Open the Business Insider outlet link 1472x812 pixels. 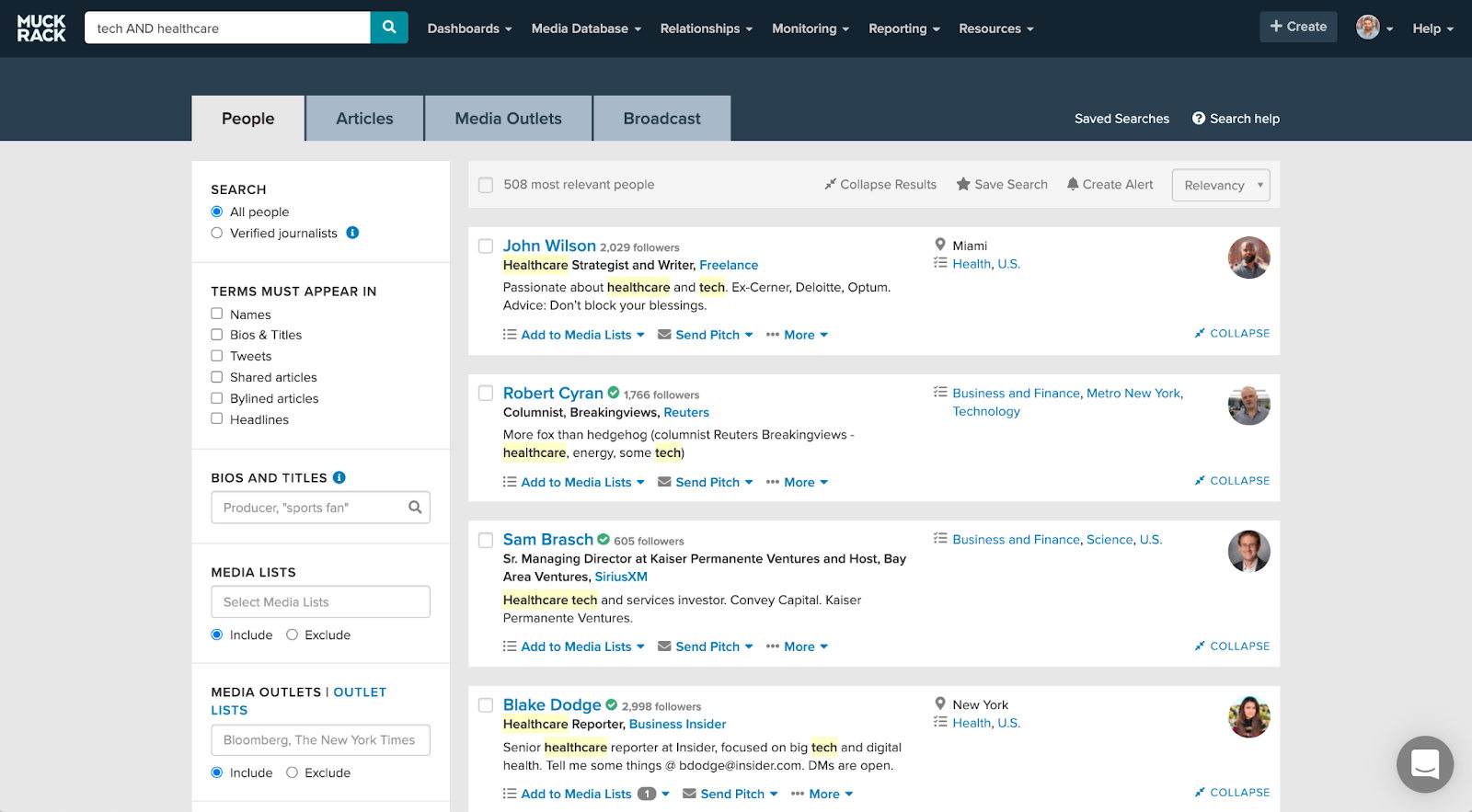click(x=677, y=724)
